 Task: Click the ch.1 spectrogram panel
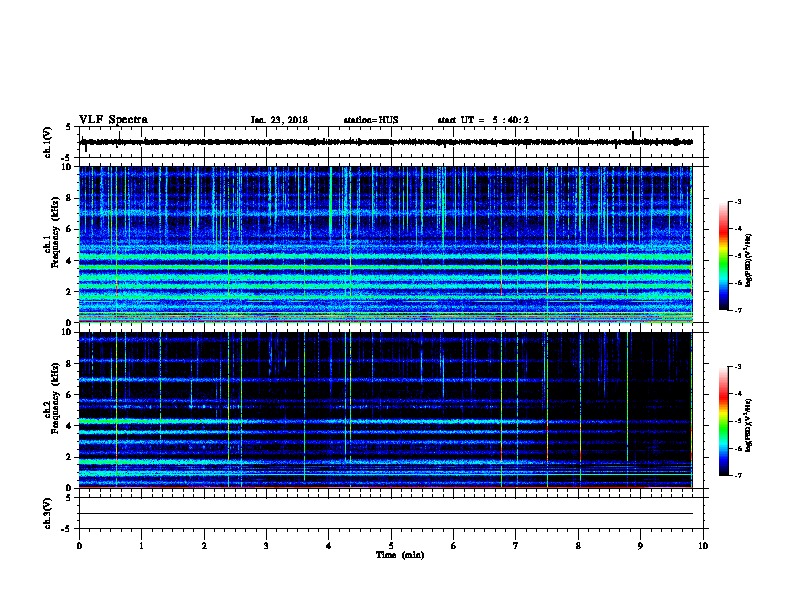[x=386, y=244]
